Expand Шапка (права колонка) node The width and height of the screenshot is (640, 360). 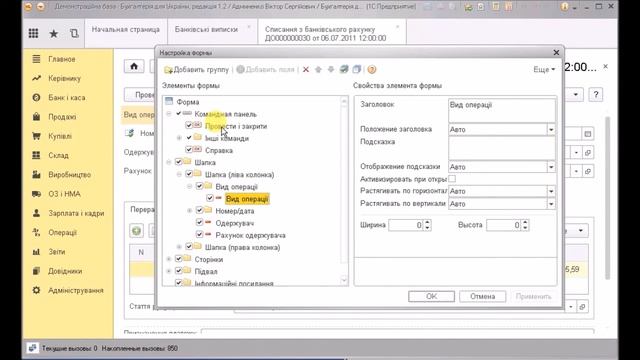(x=179, y=247)
